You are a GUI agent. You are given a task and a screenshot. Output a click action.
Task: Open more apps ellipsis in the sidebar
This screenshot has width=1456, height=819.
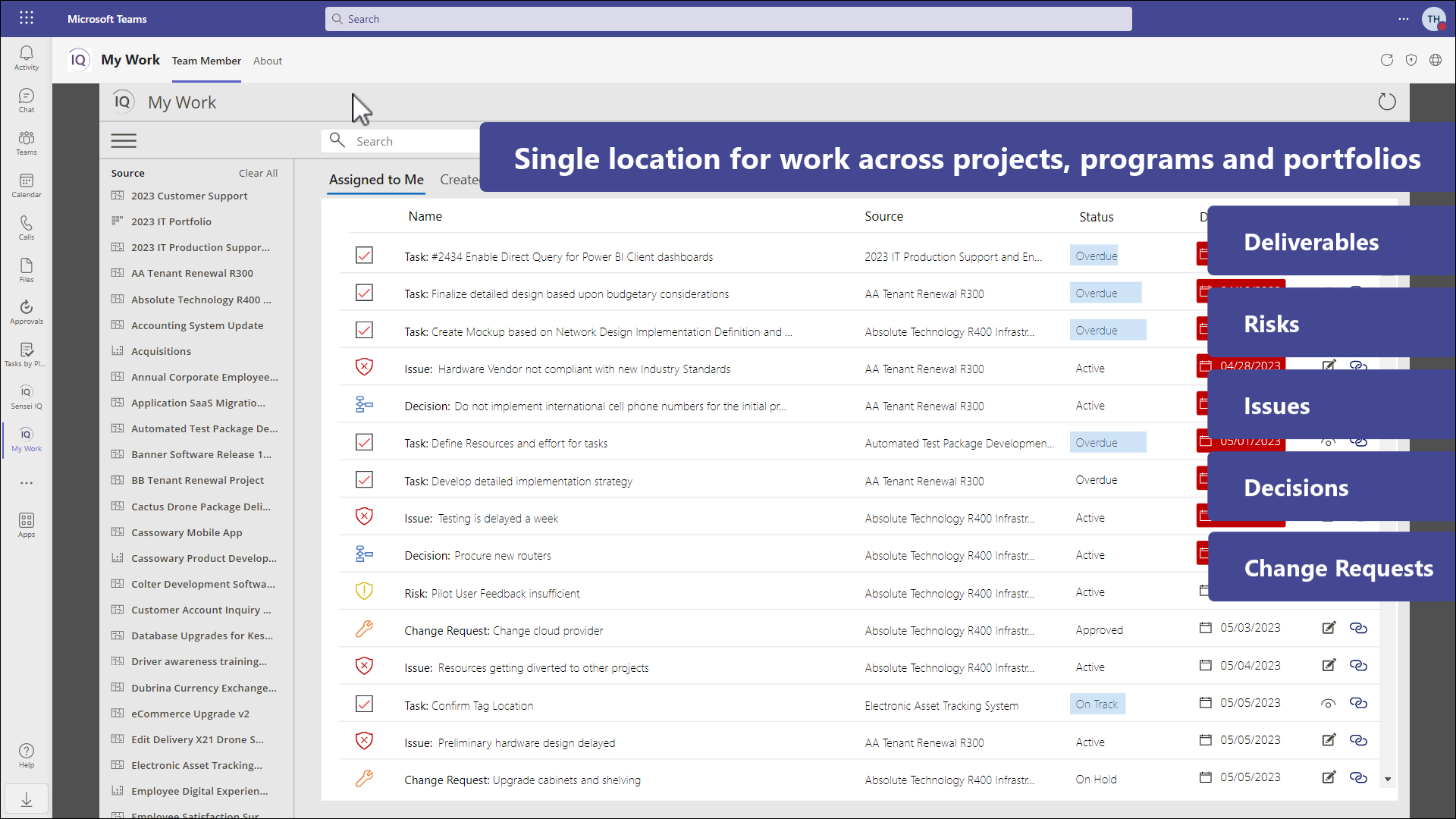[x=27, y=483]
